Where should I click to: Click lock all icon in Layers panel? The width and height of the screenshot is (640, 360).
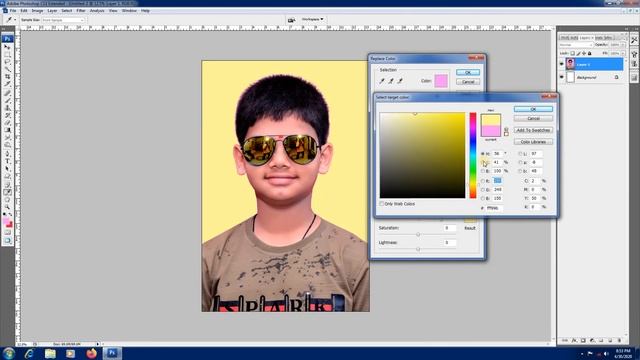pos(589,53)
